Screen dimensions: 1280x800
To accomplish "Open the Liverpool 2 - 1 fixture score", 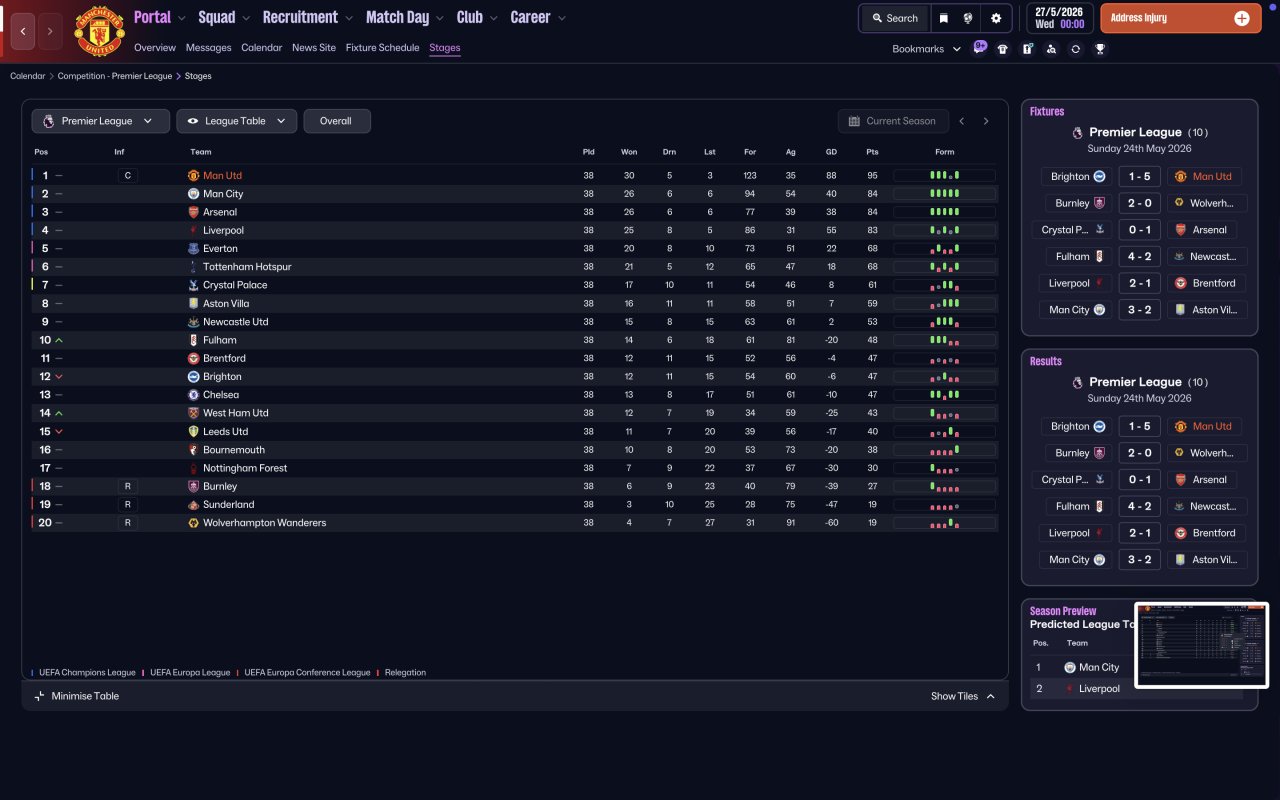I will coord(1140,283).
